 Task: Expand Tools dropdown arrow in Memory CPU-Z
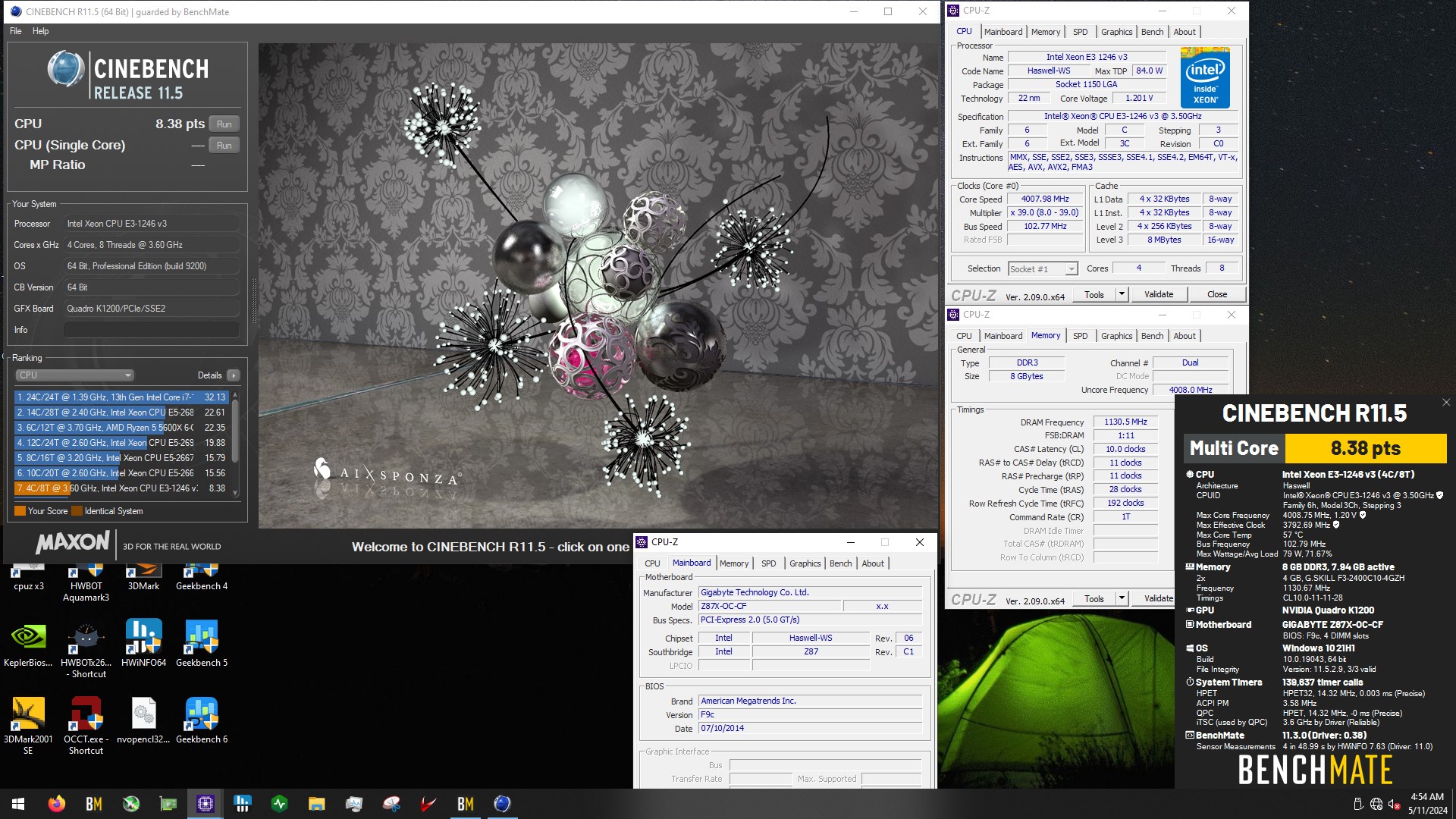coord(1122,598)
